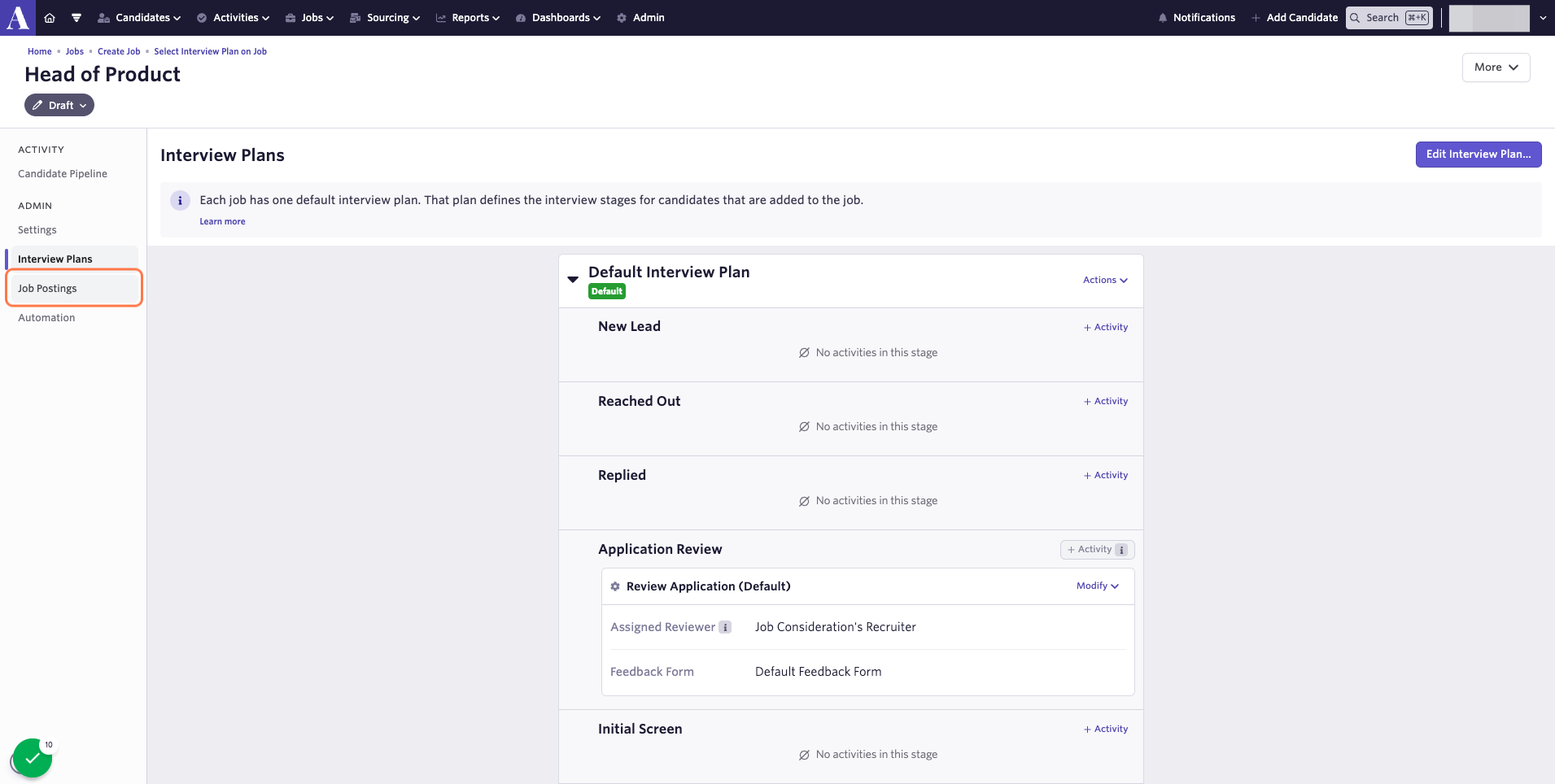Click the Create Job breadcrumb link
Screen dimensions: 1555x784
click(119, 51)
